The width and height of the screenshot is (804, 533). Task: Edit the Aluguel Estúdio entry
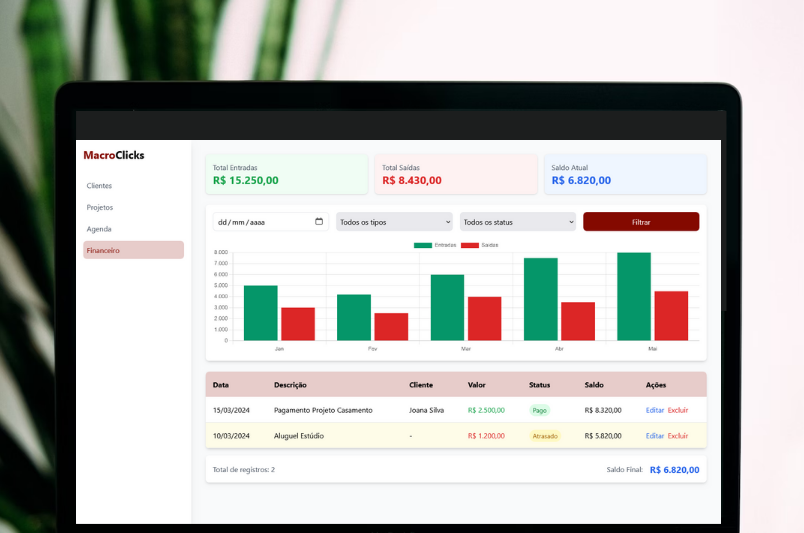tap(655, 436)
